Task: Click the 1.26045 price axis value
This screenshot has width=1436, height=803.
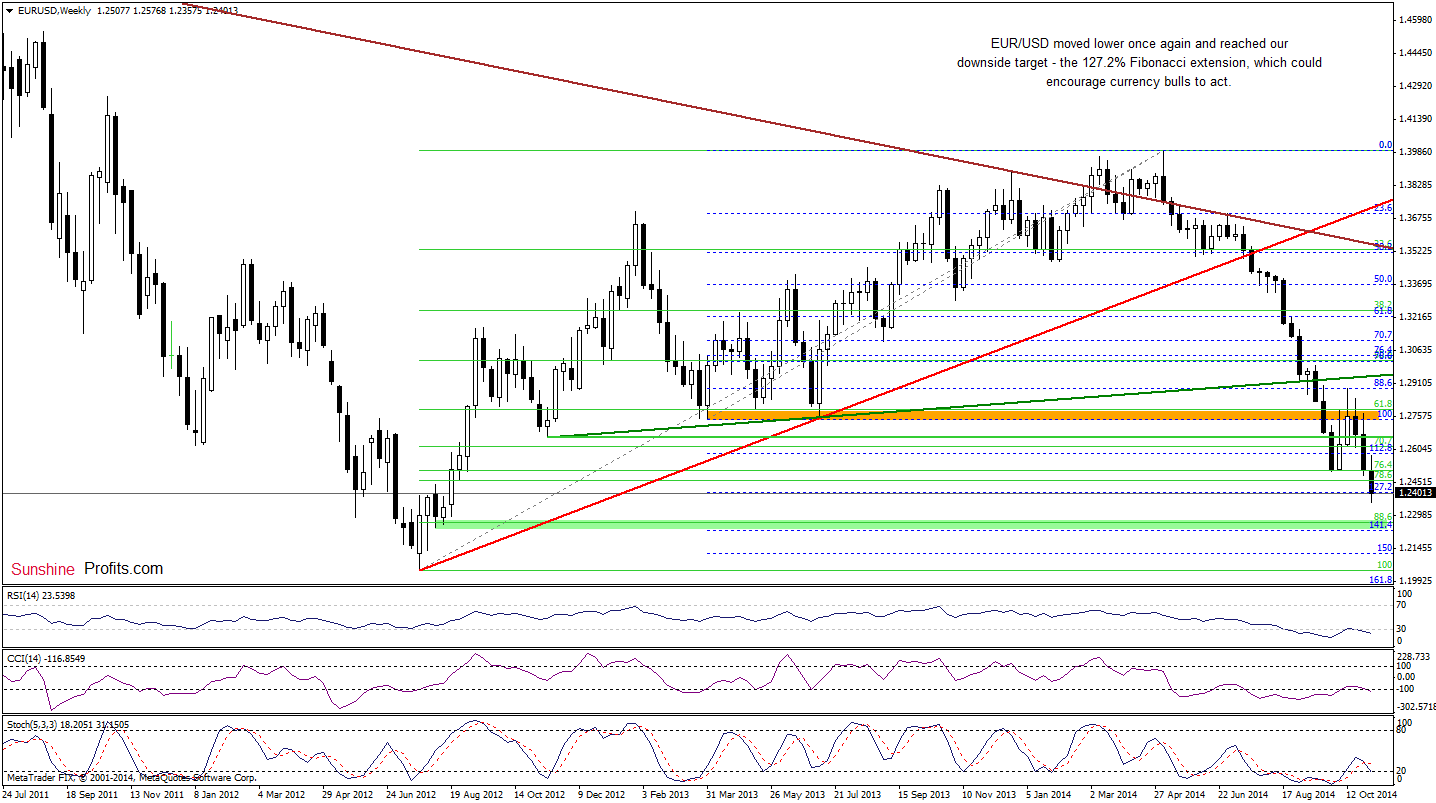Action: coord(1416,448)
